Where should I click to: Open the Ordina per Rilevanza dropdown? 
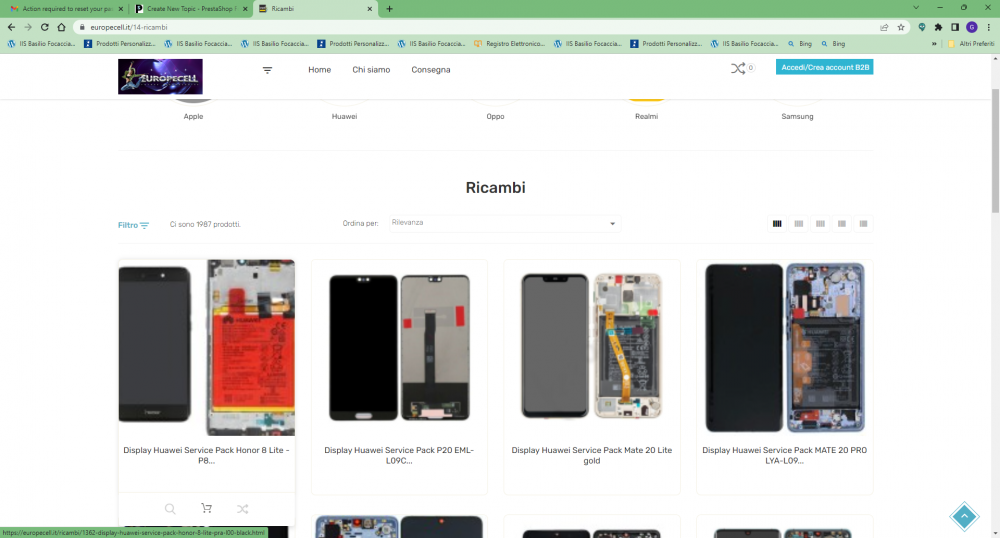504,223
